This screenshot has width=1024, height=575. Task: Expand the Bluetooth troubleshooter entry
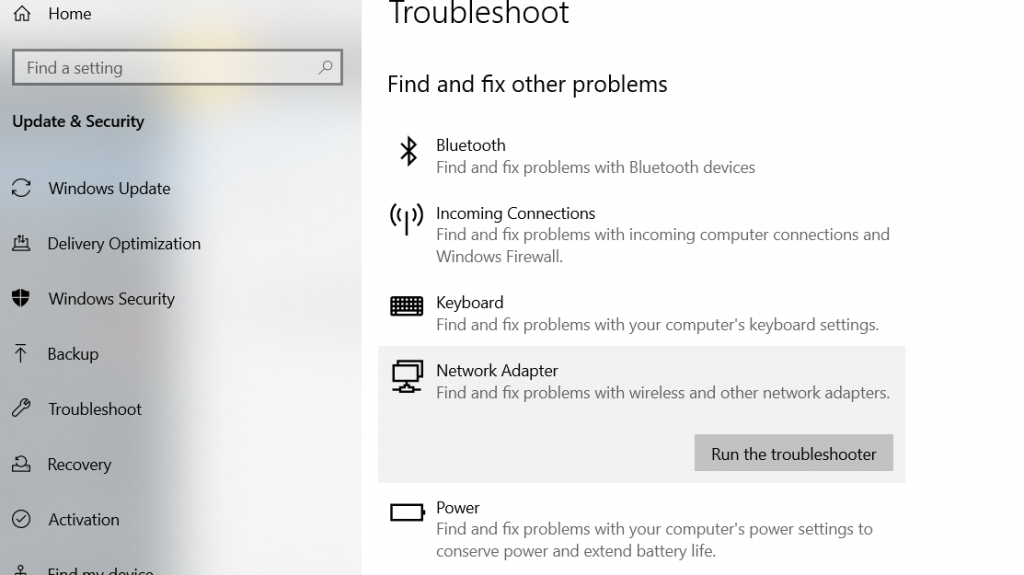tap(595, 156)
